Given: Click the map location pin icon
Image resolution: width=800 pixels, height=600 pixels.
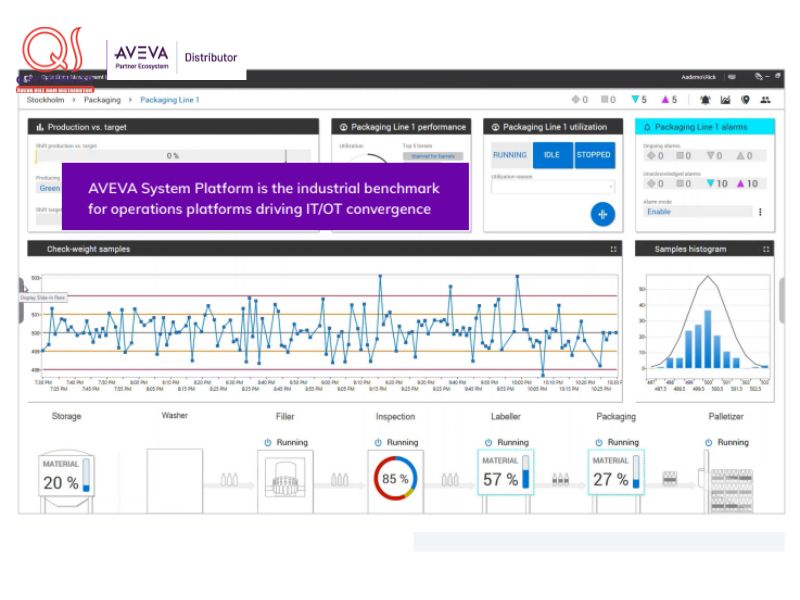Looking at the screenshot, I should [745, 100].
